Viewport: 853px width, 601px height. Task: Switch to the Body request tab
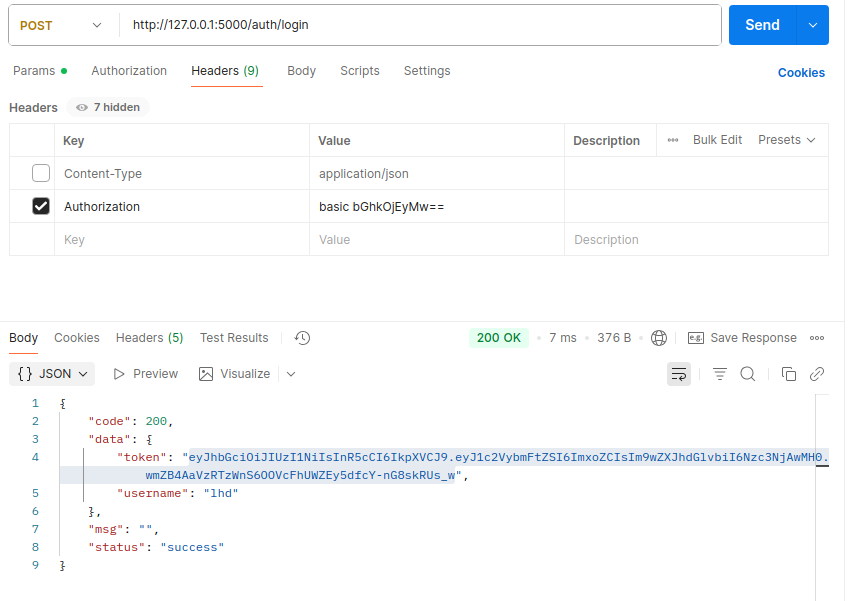point(301,71)
